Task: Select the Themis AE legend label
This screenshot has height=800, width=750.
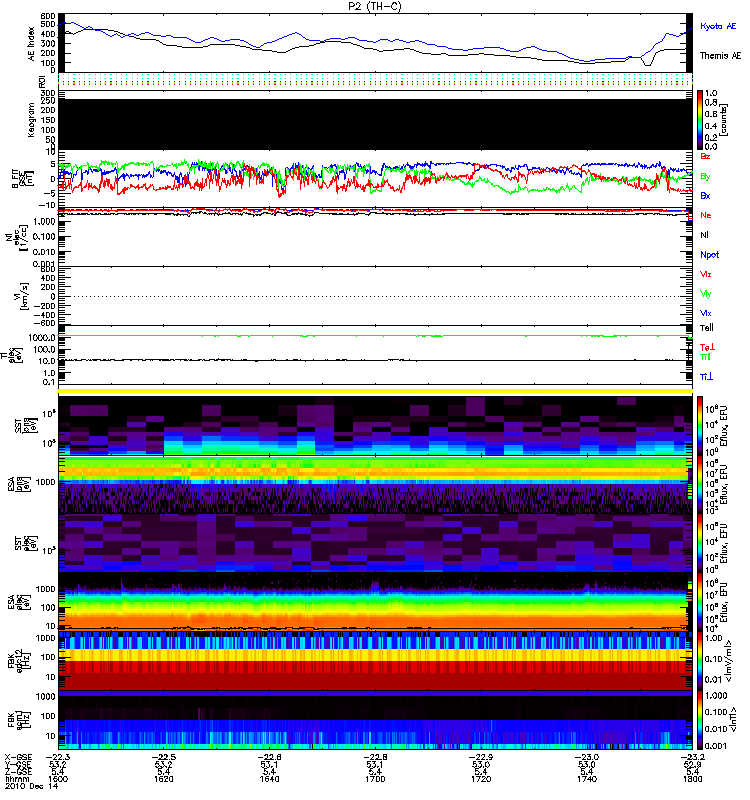Action: tap(720, 56)
